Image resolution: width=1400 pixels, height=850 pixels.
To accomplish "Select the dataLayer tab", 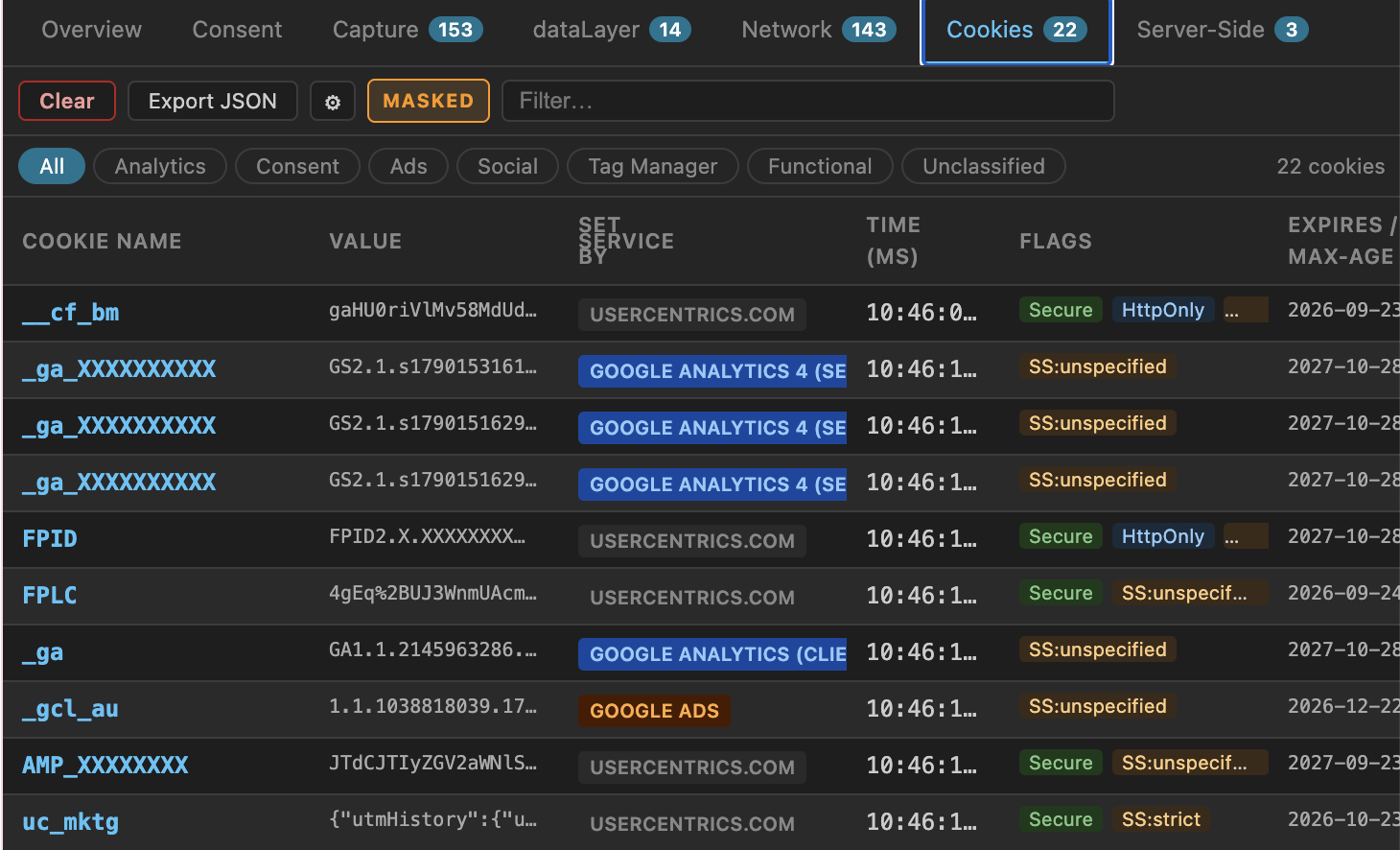I will point(612,30).
